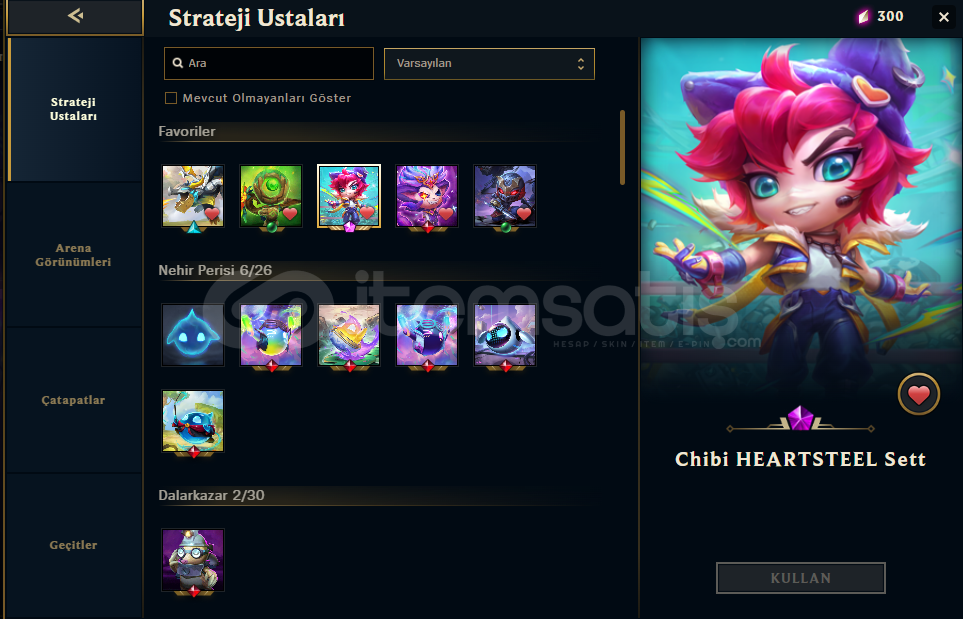963x619 pixels.
Task: Click the back arrow icon
Action: click(x=75, y=16)
